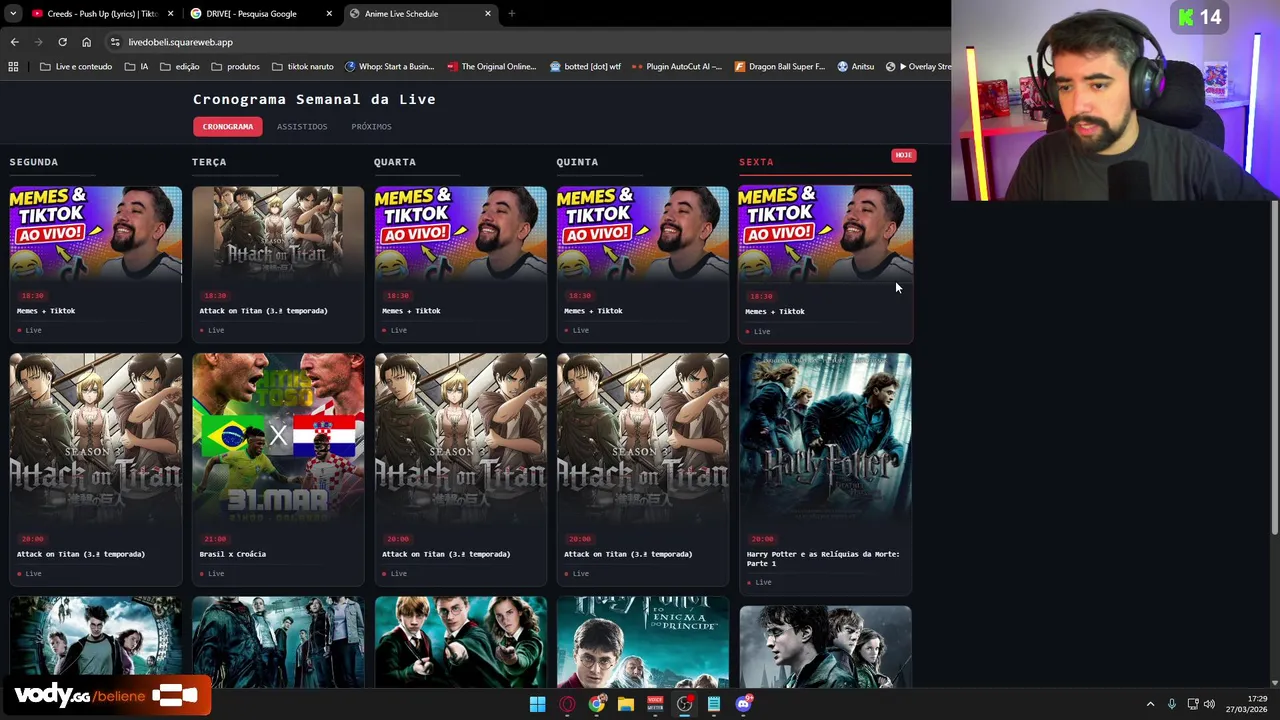This screenshot has width=1280, height=720.
Task: Open the tiktok naruto bookmark folder
Action: point(303,67)
